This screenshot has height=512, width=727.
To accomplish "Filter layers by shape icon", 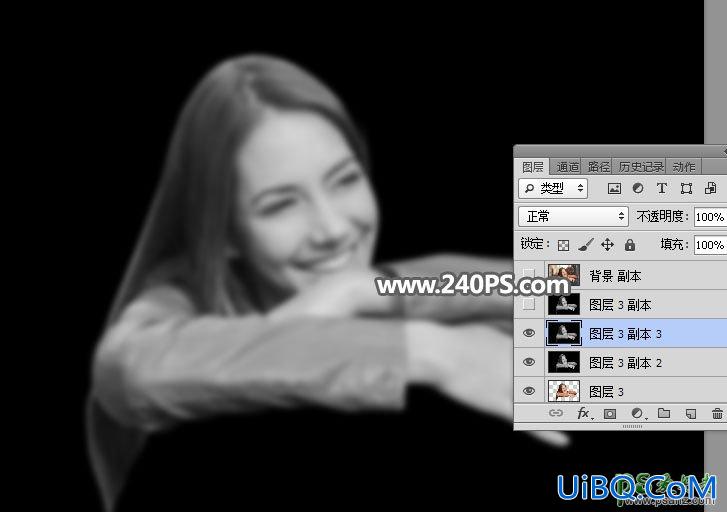I will click(x=686, y=188).
